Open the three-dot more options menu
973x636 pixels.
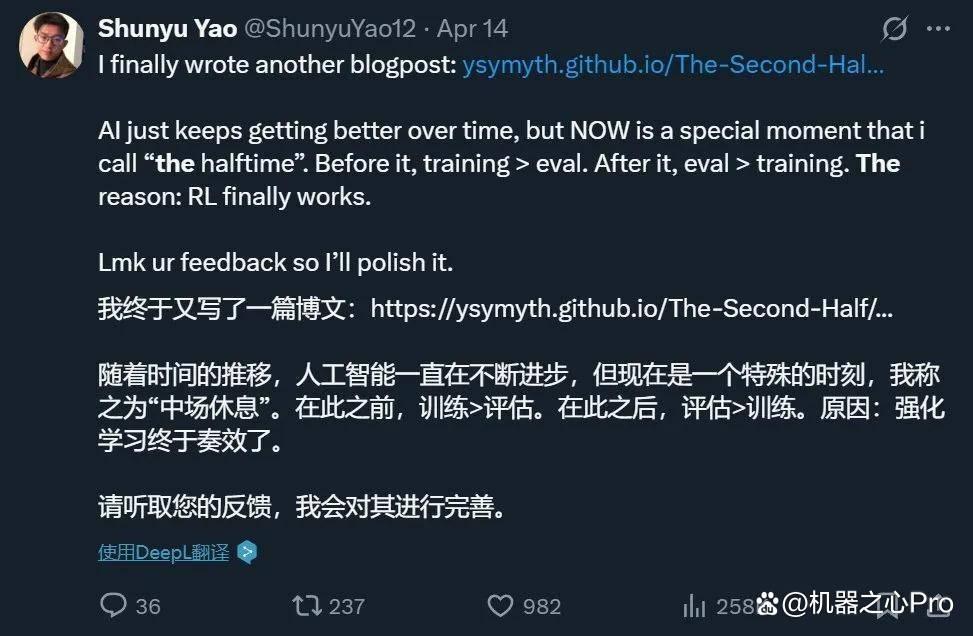click(x=938, y=29)
